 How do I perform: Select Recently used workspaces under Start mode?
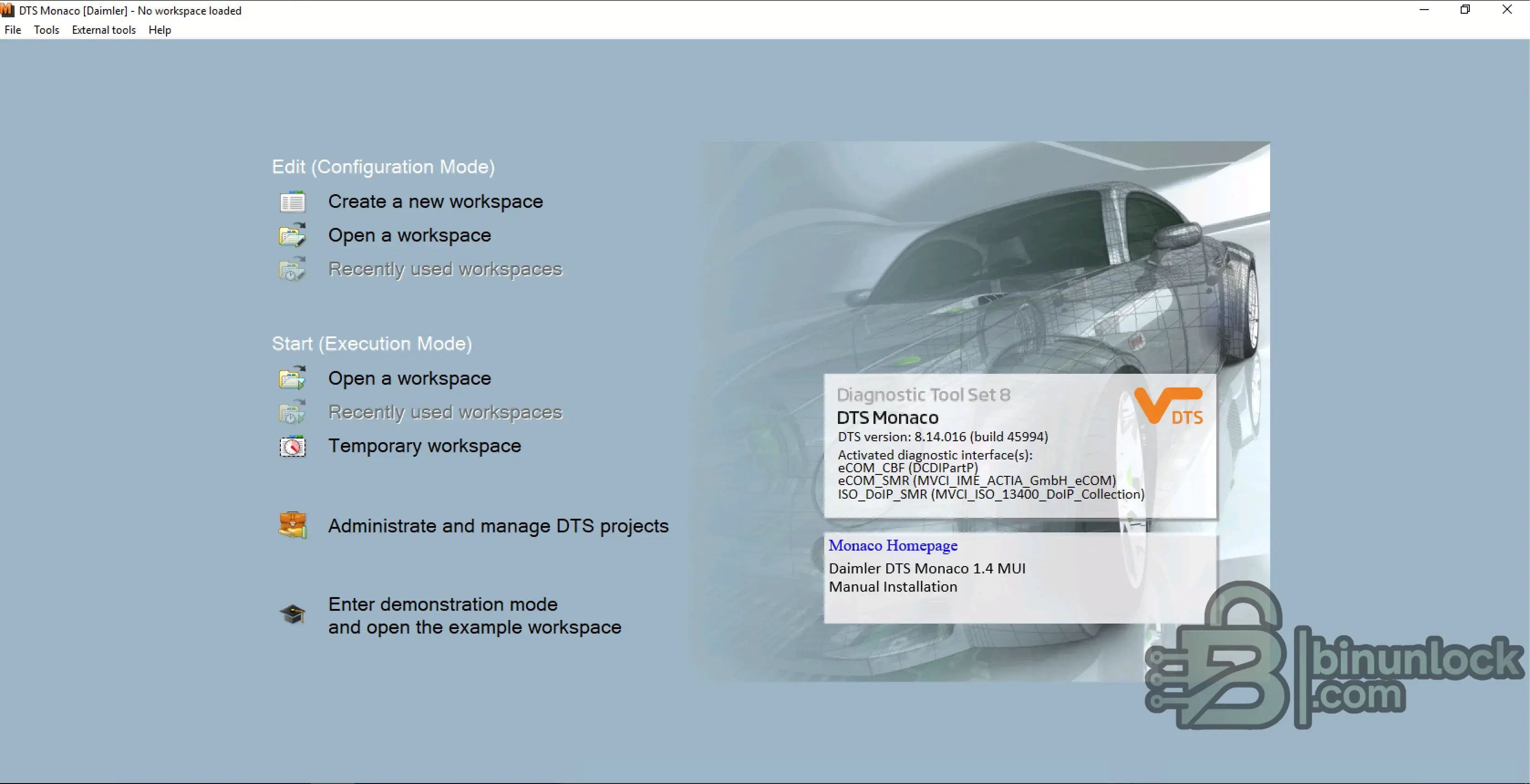(445, 412)
